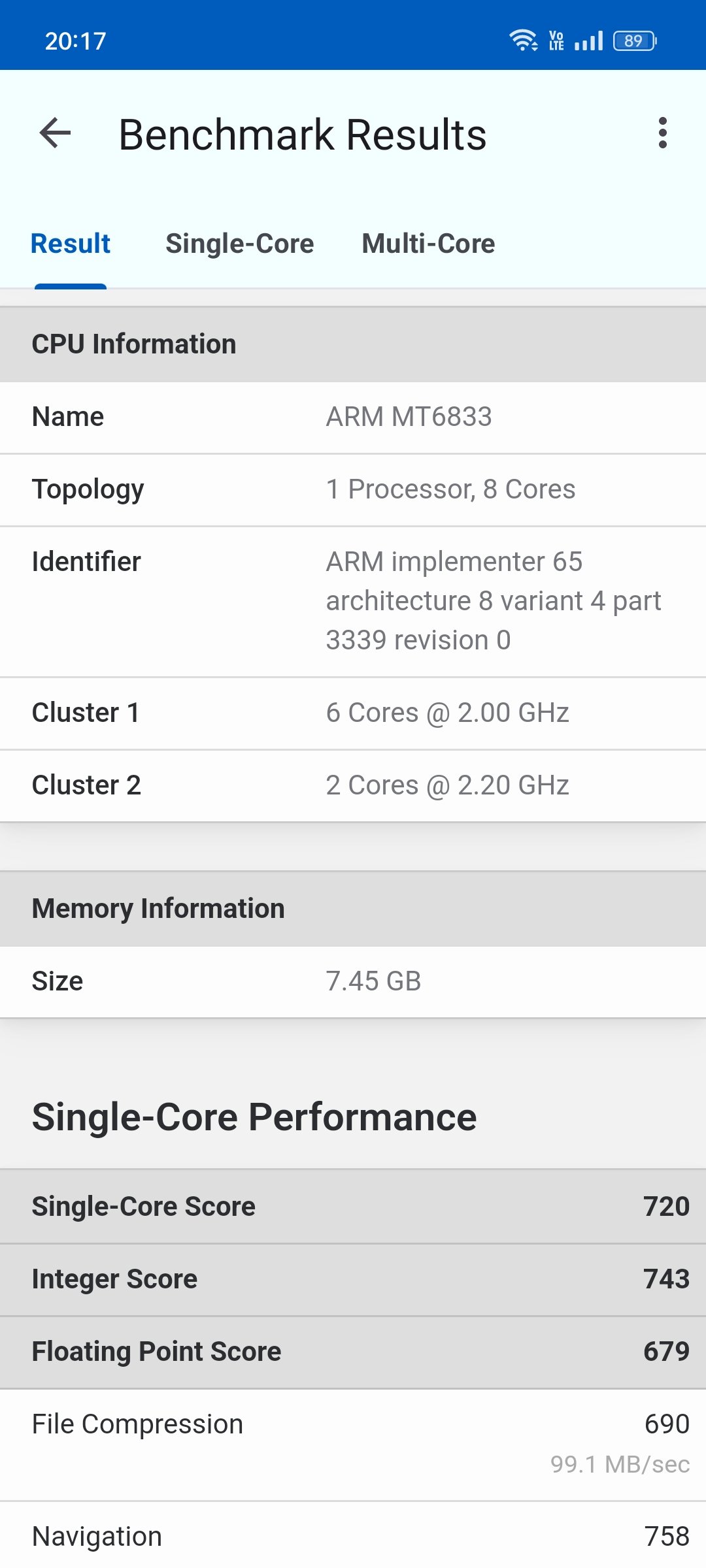
Task: Tap the Topology row
Action: 353,489
